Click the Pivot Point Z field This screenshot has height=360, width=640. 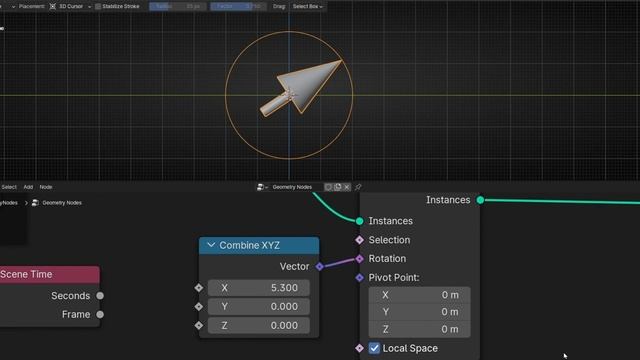tap(420, 329)
